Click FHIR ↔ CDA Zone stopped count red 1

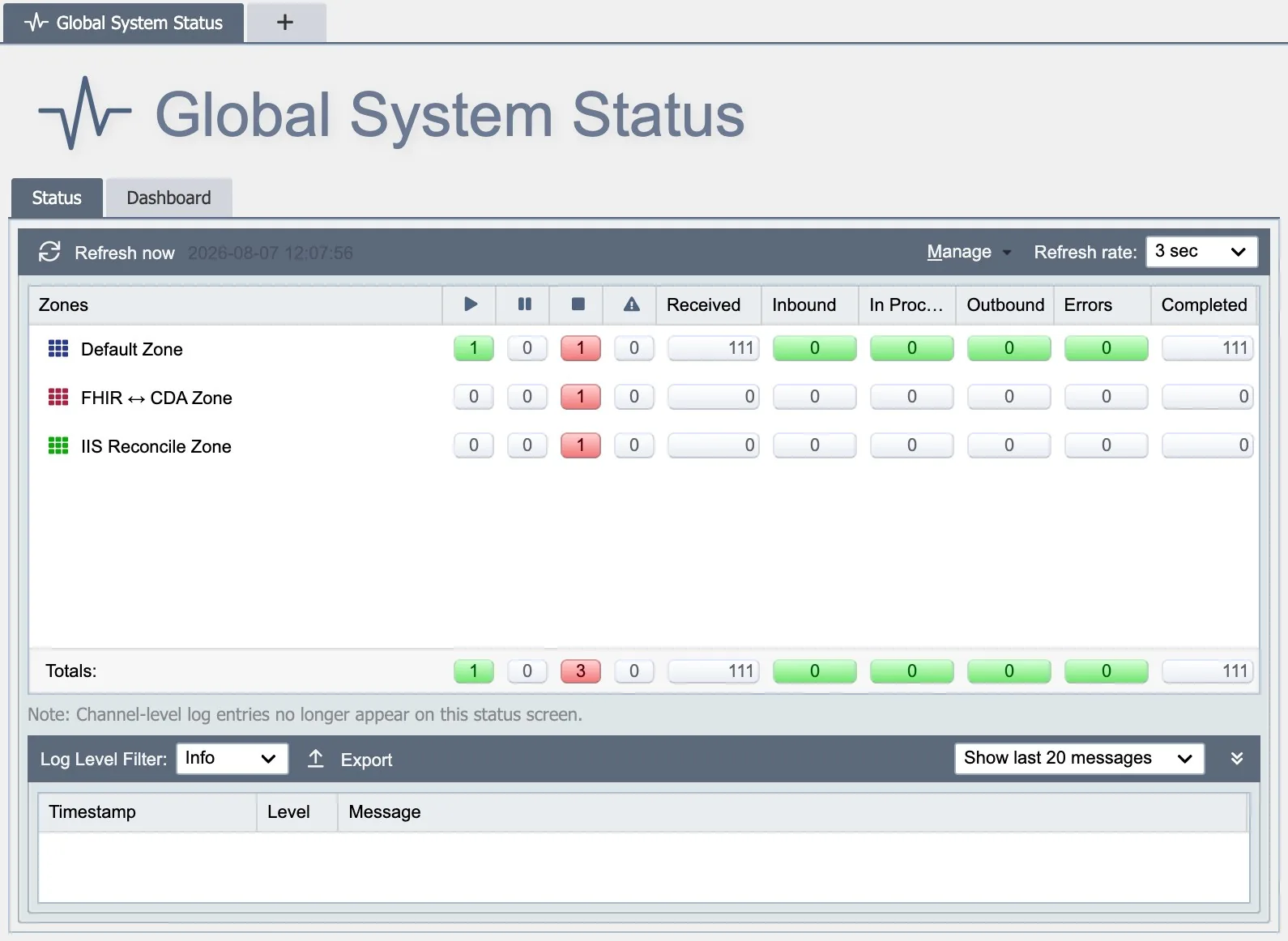pyautogui.click(x=581, y=397)
